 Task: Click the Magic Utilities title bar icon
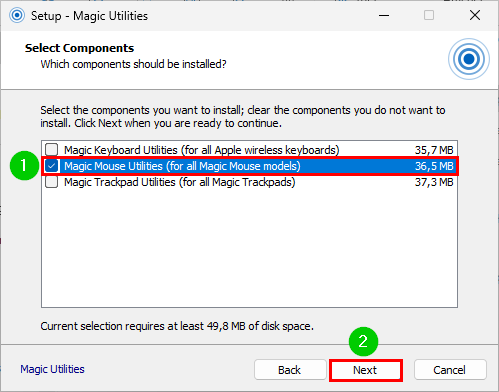(17, 15)
